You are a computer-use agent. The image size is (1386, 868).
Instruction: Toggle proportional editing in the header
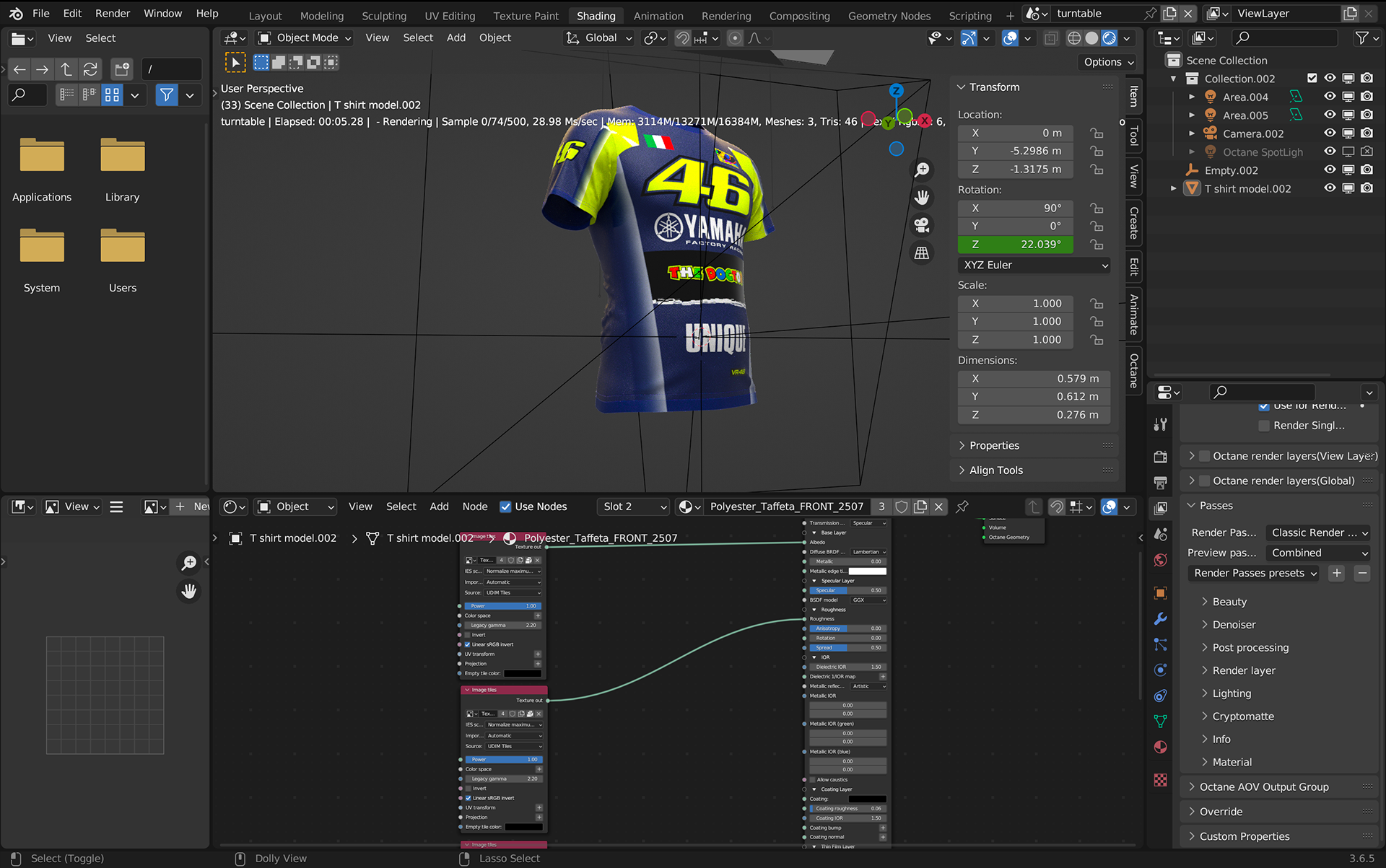pos(735,38)
